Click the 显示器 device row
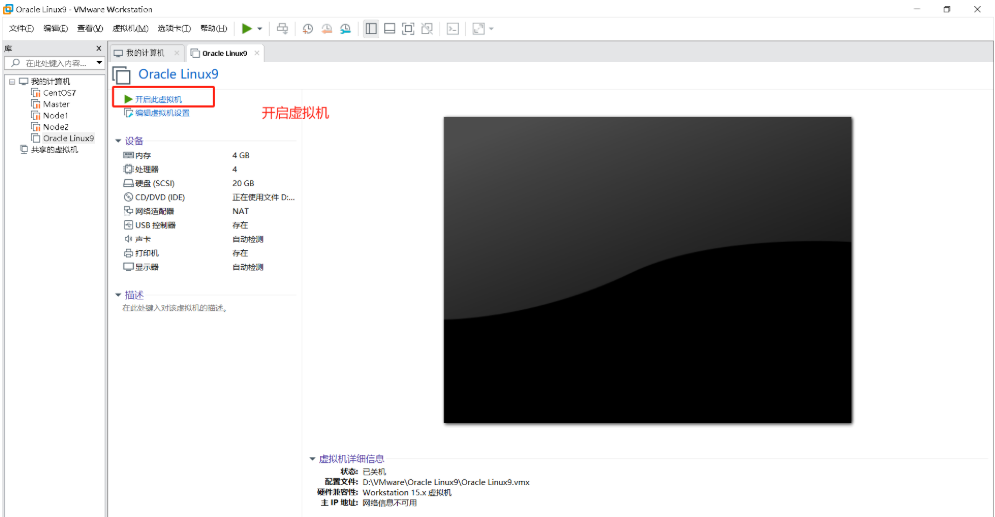Screen dimensions: 995x517 tap(209, 267)
